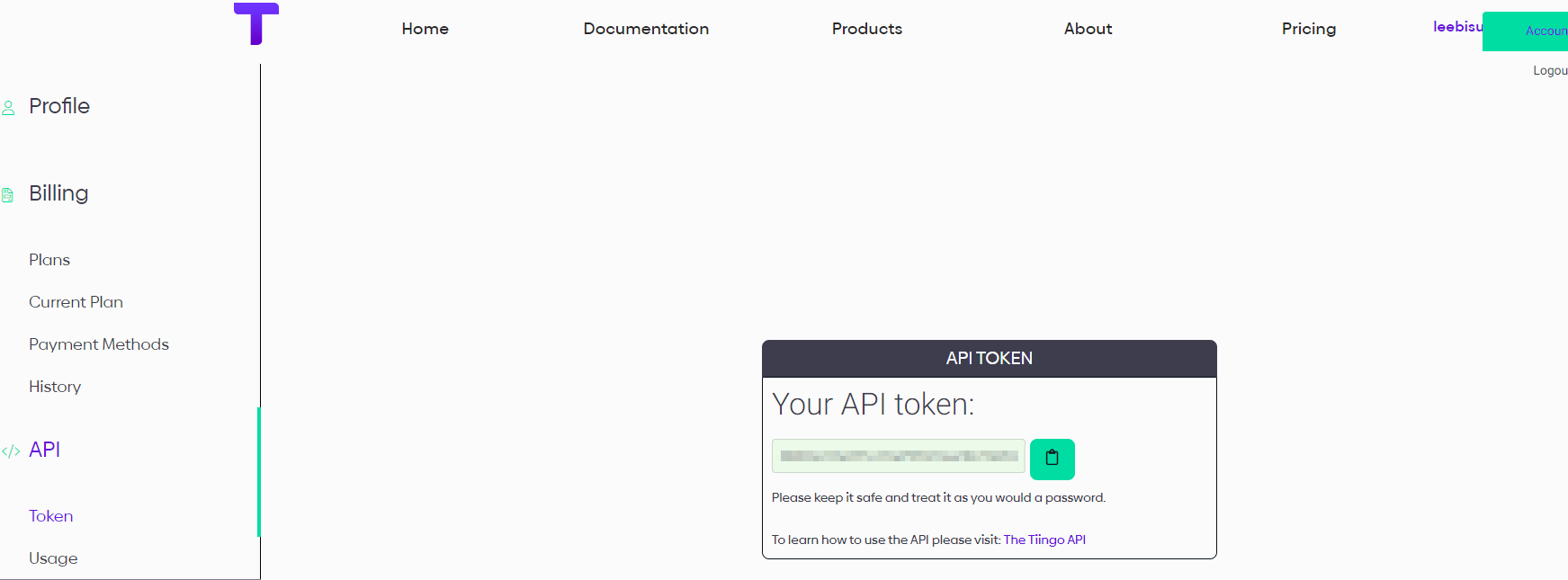Go to Home in top navigation
1568x580 pixels.
[426, 29]
